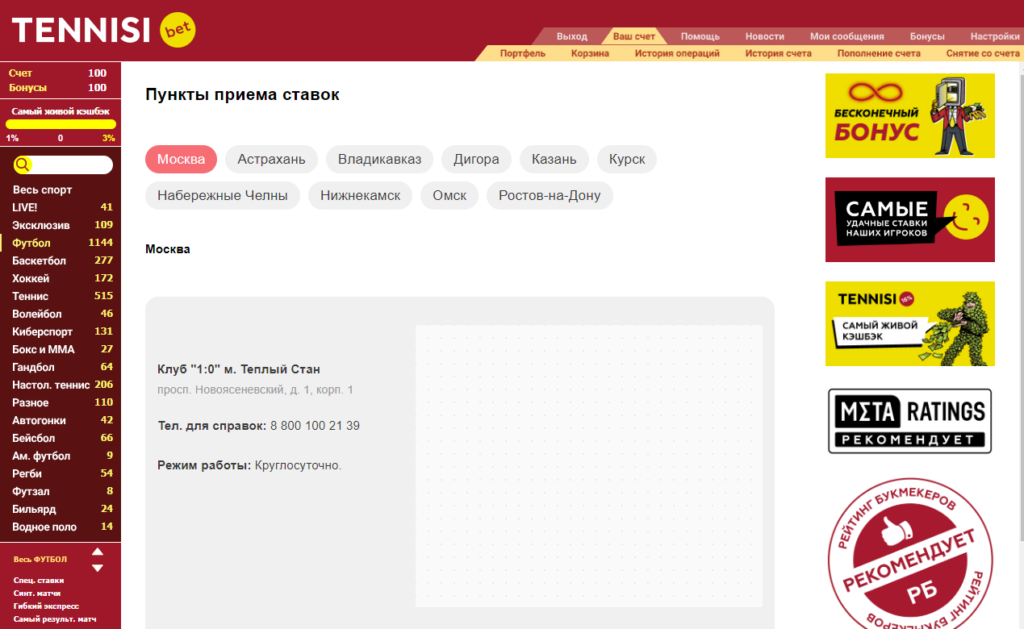The width and height of the screenshot is (1024, 629).
Task: Click the Счет balance value
Action: (x=97, y=73)
